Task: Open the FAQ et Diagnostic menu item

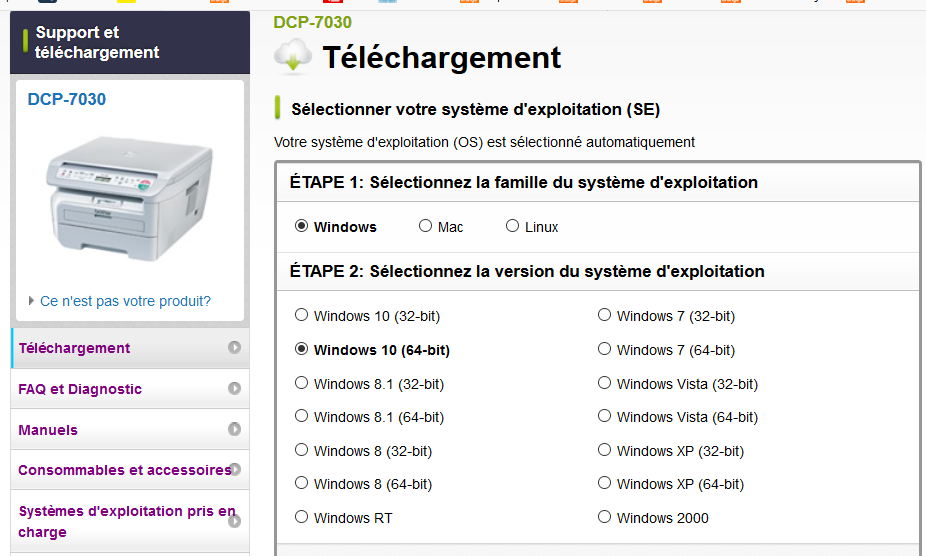Action: [x=80, y=389]
